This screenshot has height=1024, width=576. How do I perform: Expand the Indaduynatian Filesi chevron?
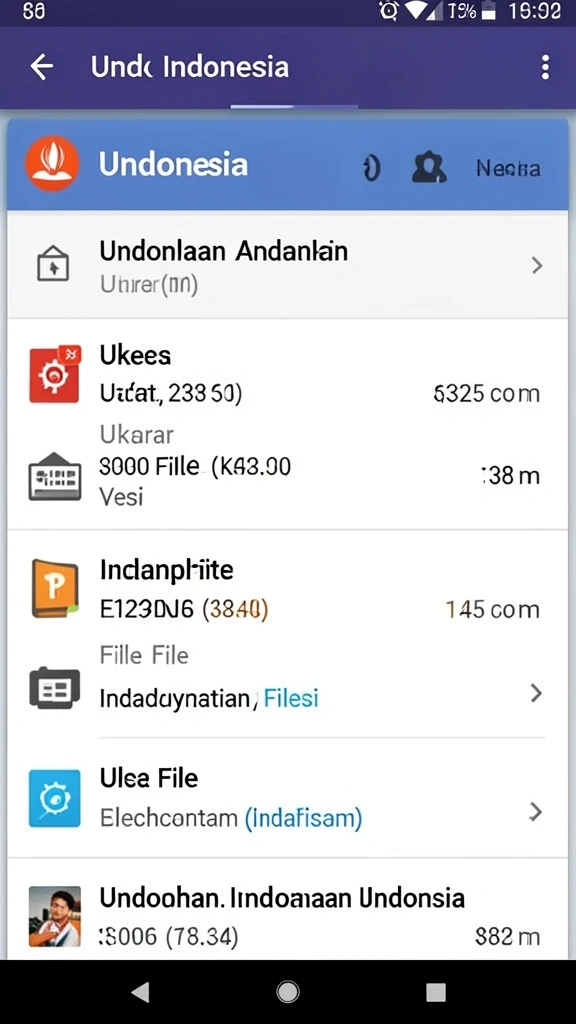pos(536,693)
